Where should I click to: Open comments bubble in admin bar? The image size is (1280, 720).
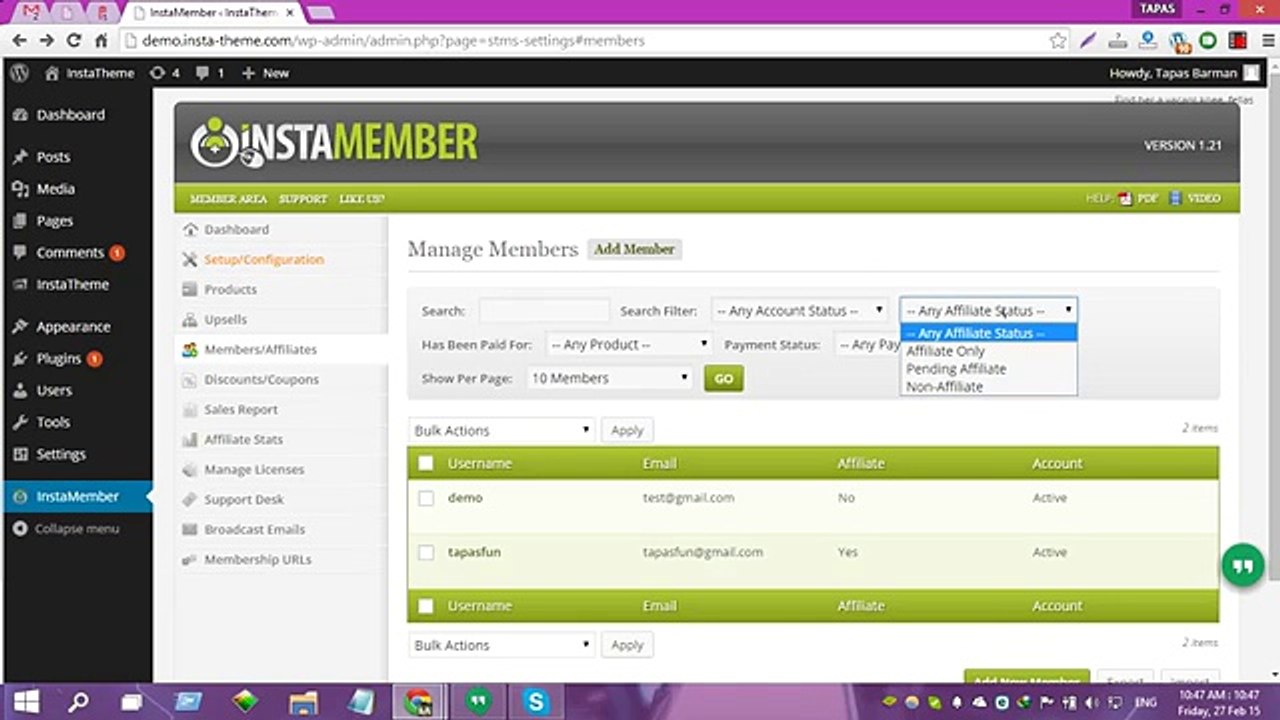[210, 73]
